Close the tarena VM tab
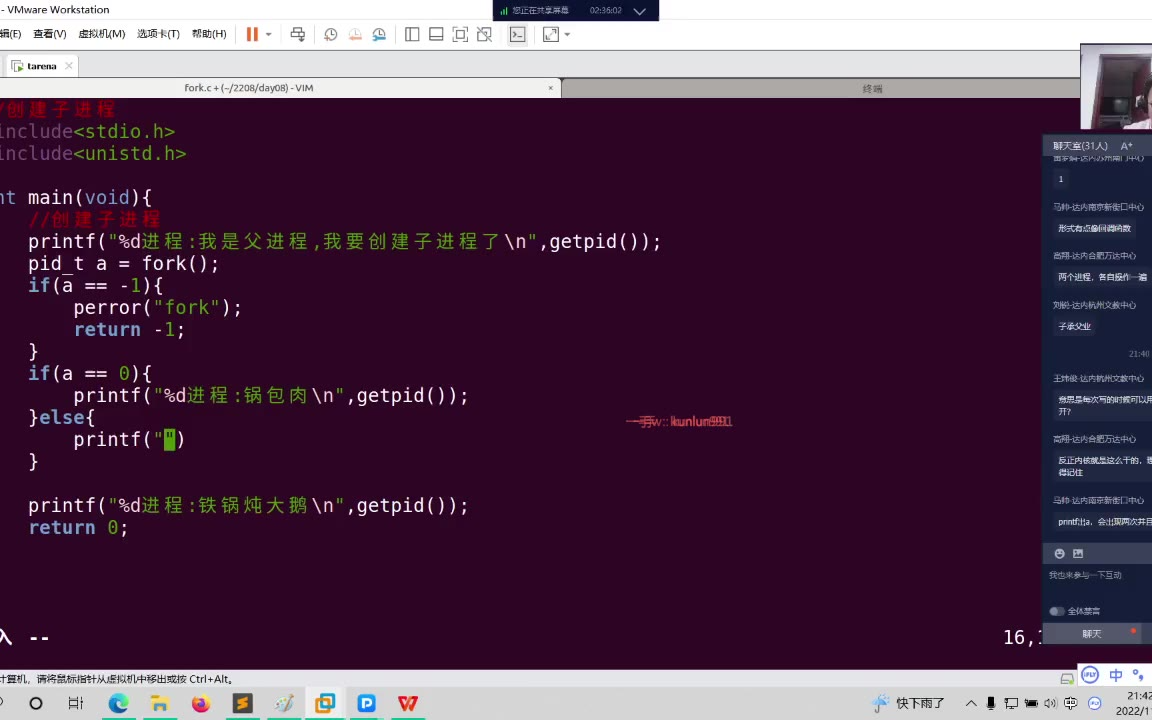 pos(69,66)
